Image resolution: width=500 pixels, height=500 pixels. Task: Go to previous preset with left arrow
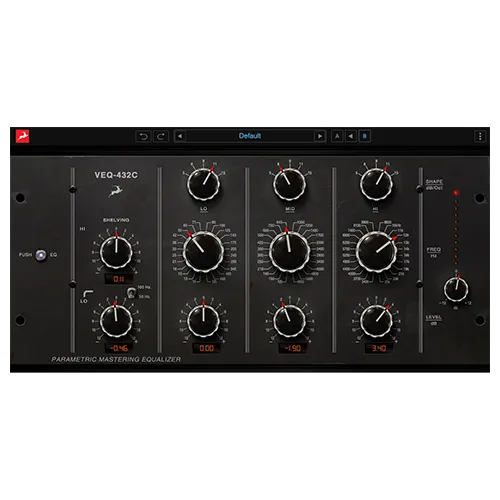(180, 136)
